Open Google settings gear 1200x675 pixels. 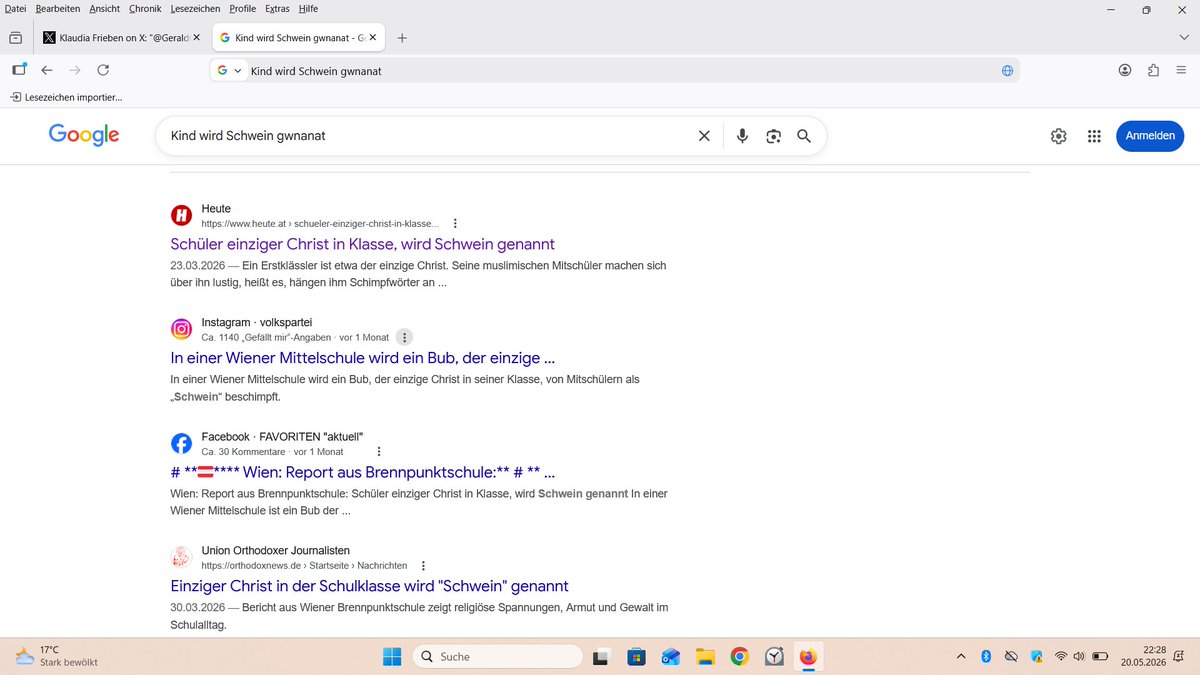coord(1059,136)
